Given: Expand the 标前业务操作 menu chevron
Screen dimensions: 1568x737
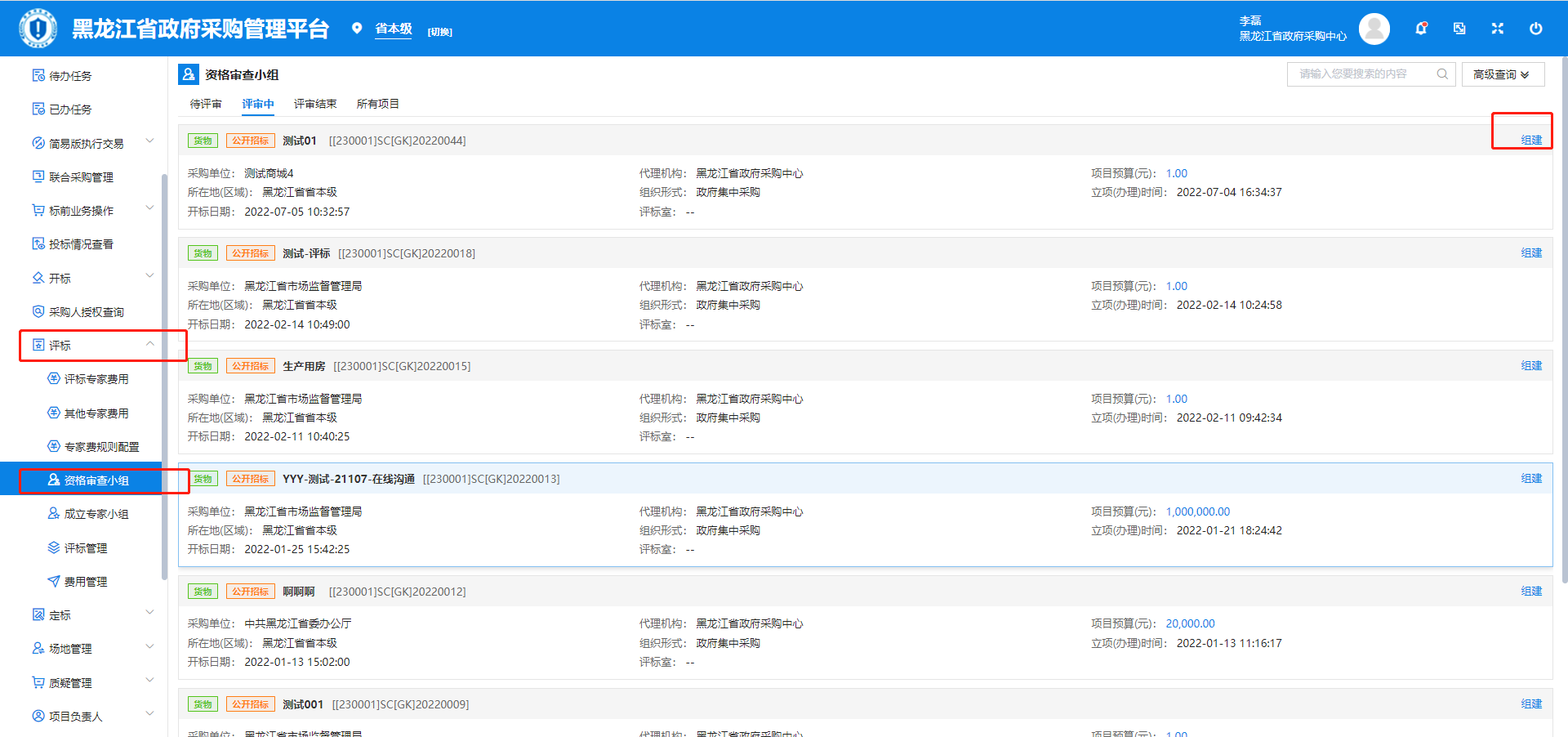Looking at the screenshot, I should tap(149, 208).
